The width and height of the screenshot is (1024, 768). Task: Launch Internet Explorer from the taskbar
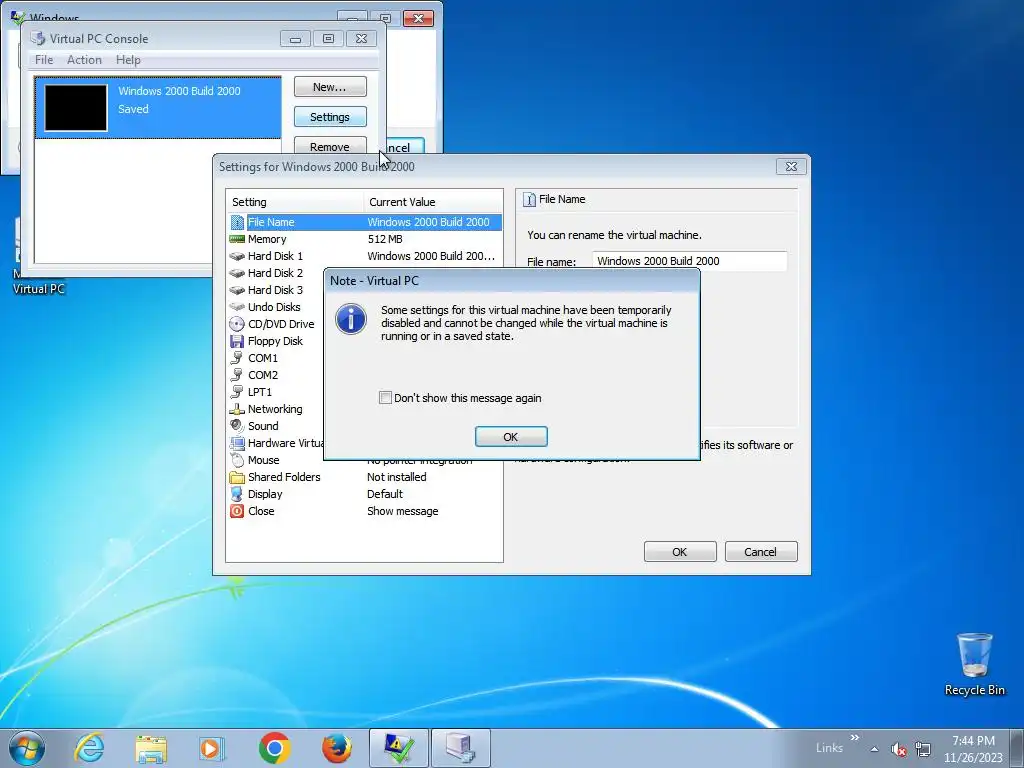point(89,748)
